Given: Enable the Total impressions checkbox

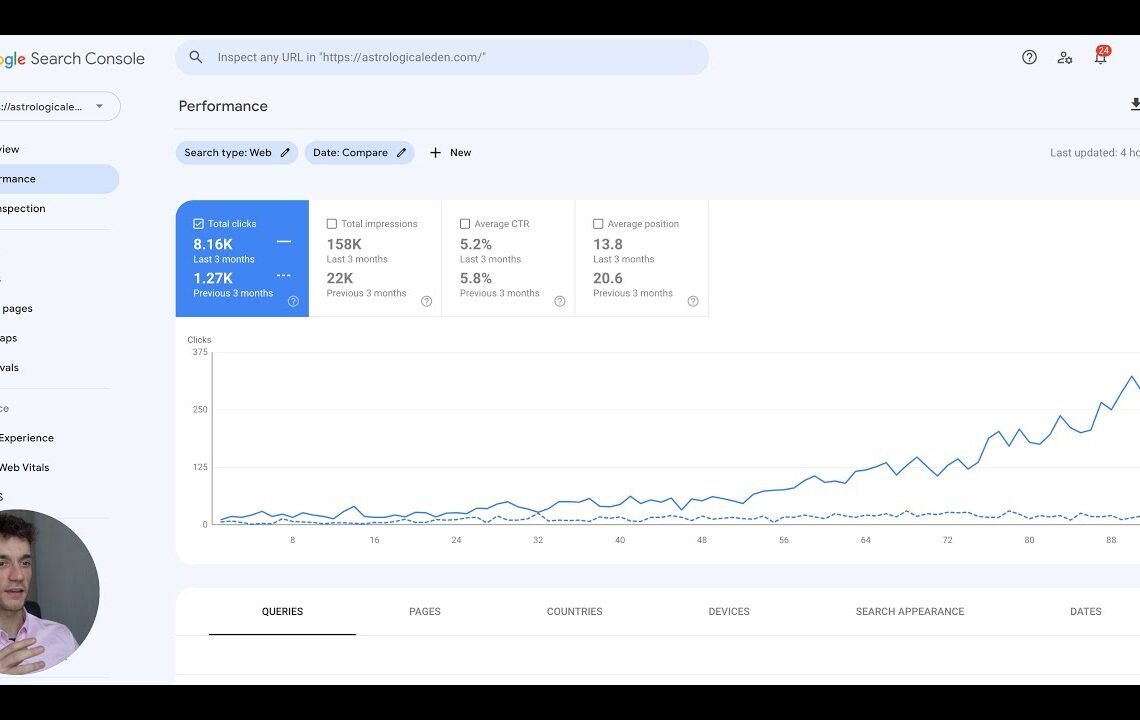Looking at the screenshot, I should tap(332, 224).
